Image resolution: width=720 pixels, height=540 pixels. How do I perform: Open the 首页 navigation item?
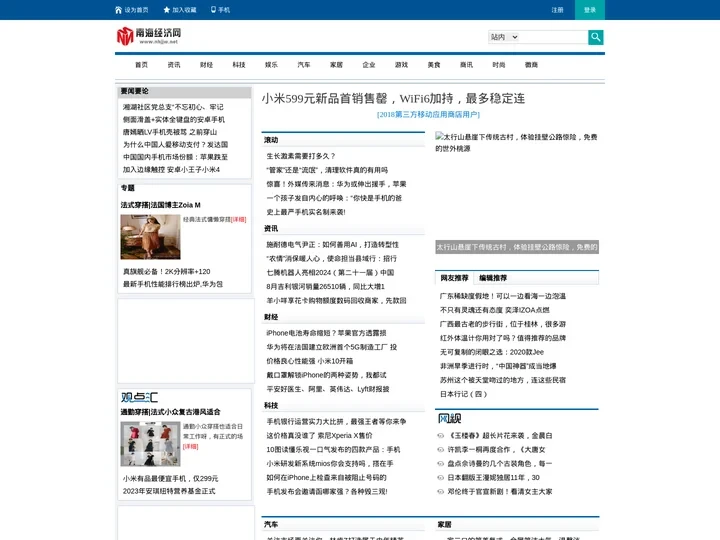pos(141,65)
